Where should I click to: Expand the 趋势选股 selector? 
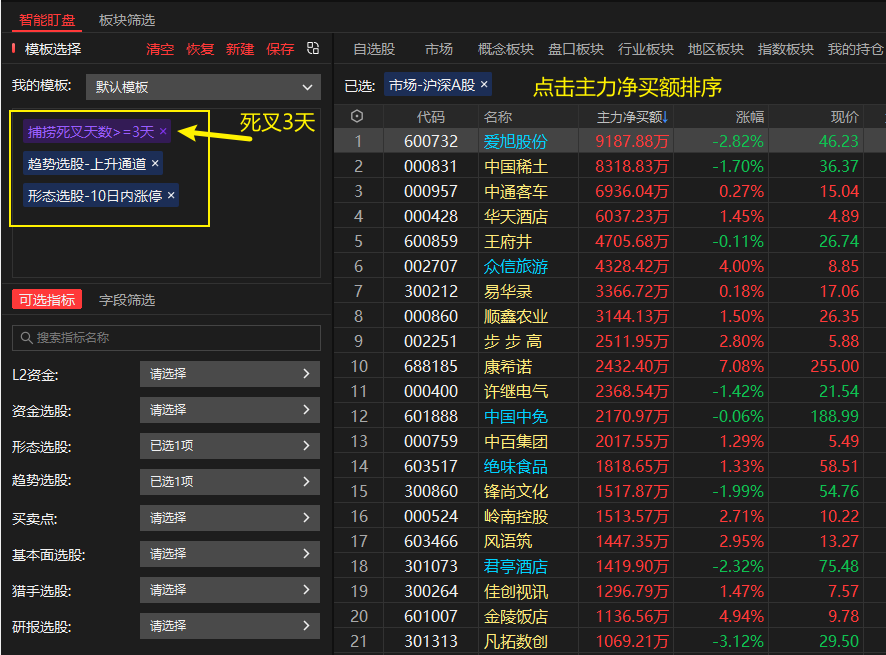click(230, 482)
